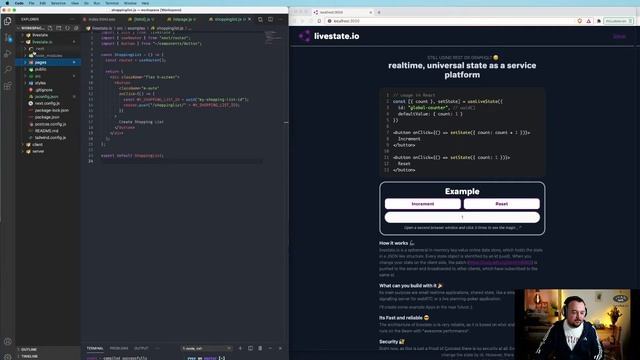Click the counter value field in Example

coord(462,217)
